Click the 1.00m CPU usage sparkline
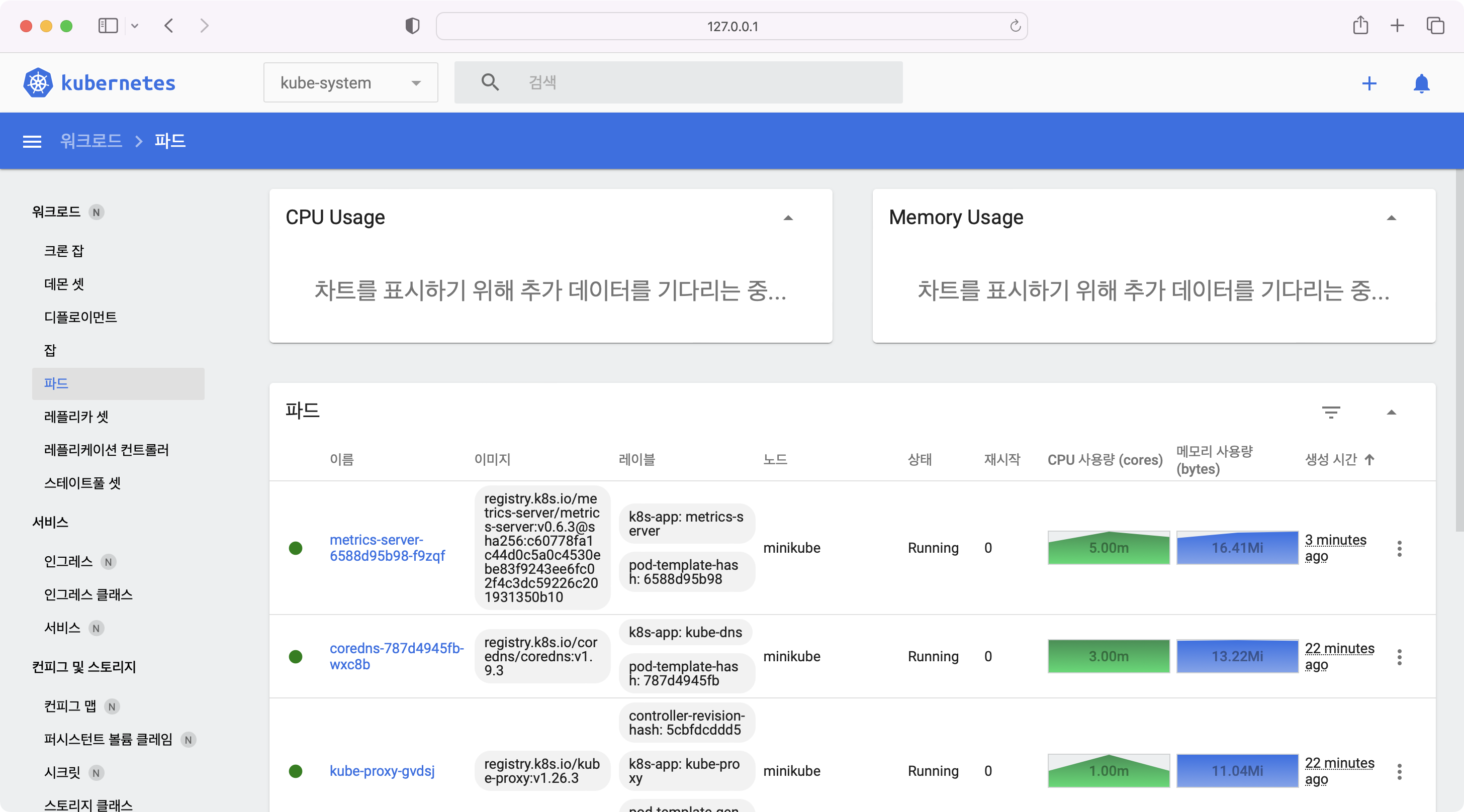Image resolution: width=1464 pixels, height=812 pixels. (x=1108, y=771)
